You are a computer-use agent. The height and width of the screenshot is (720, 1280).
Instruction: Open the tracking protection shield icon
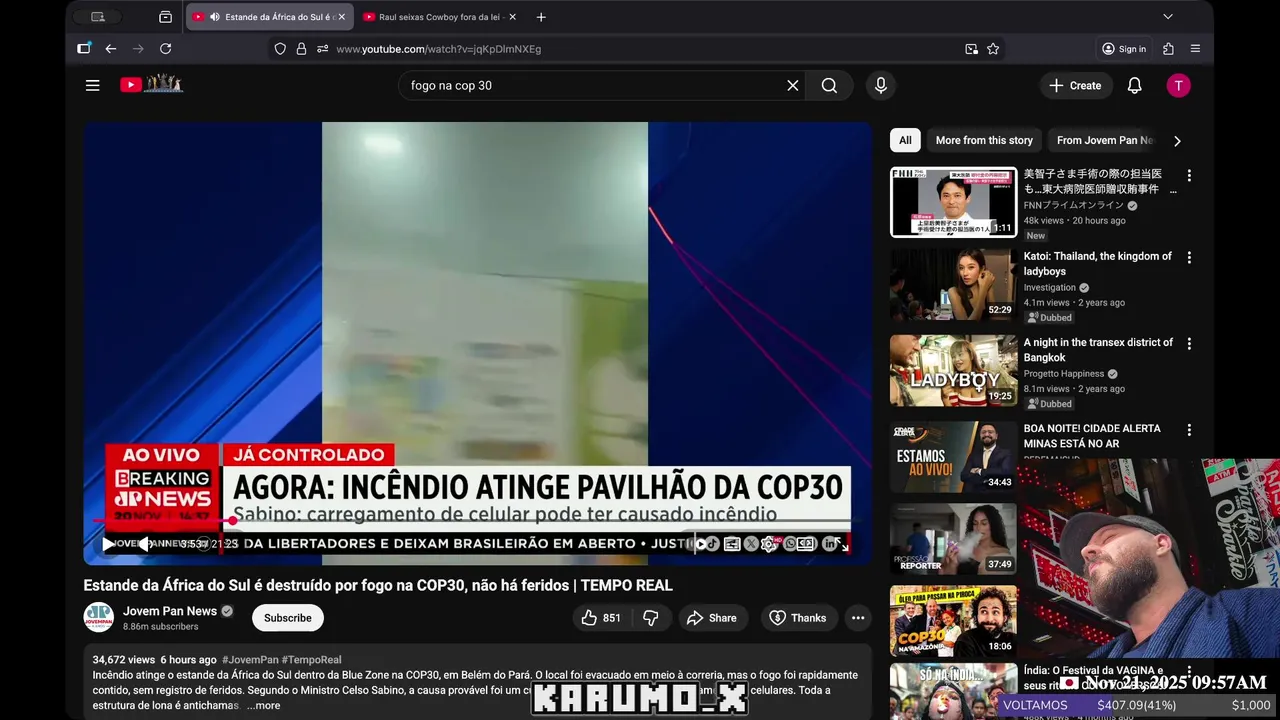[280, 48]
